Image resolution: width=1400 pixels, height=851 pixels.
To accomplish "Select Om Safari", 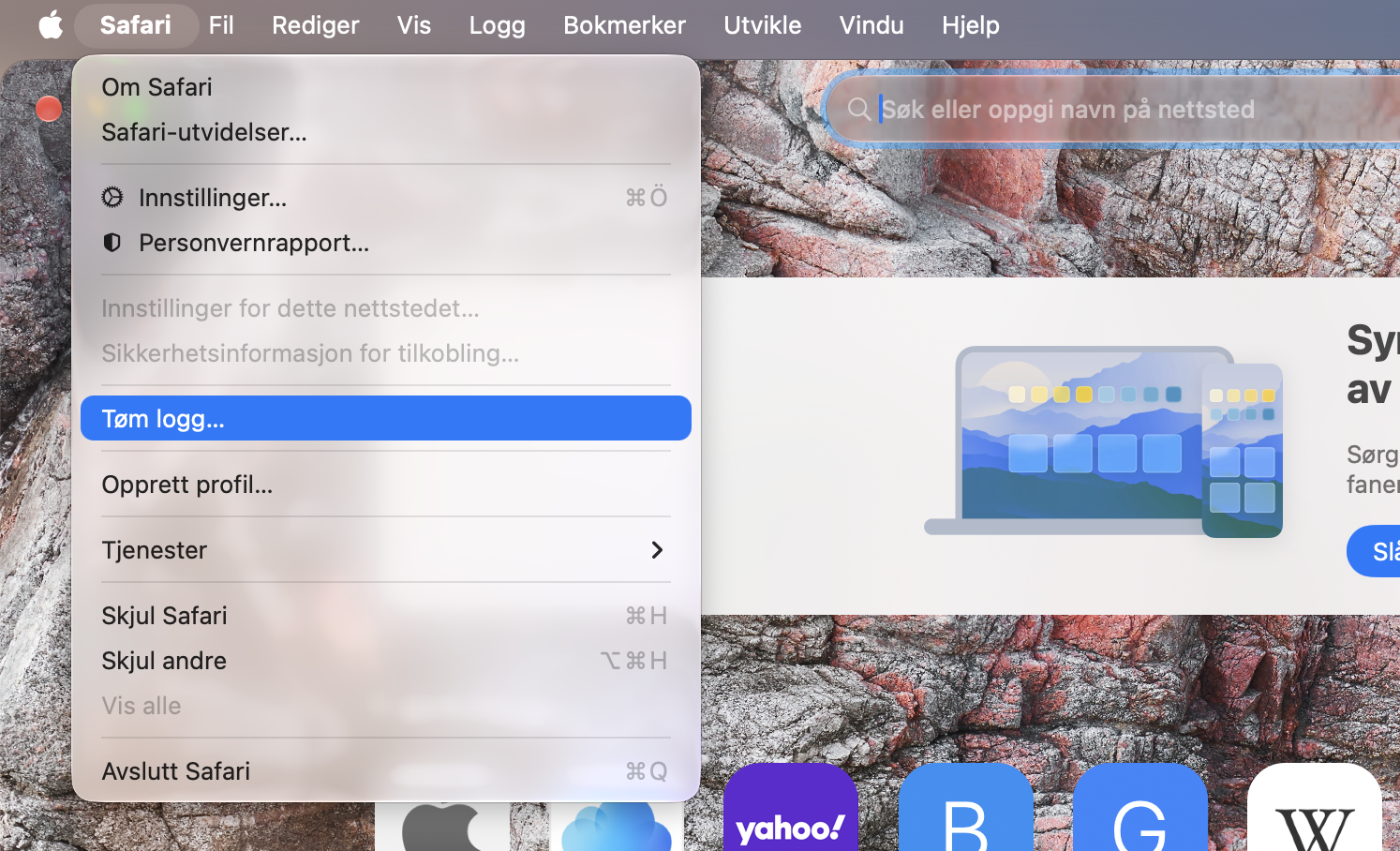I will pos(386,87).
